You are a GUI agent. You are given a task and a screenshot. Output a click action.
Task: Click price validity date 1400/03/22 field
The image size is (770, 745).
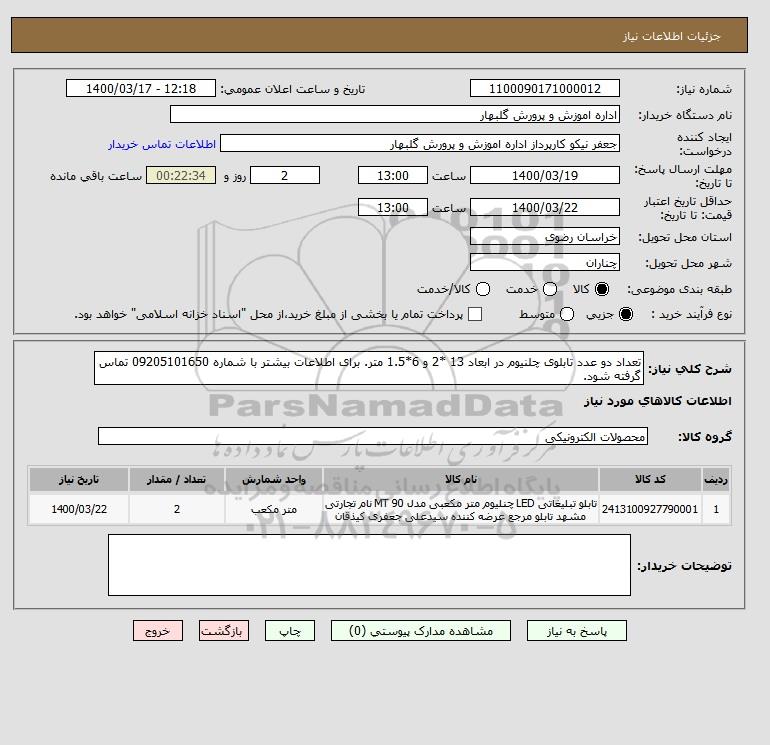pos(545,207)
